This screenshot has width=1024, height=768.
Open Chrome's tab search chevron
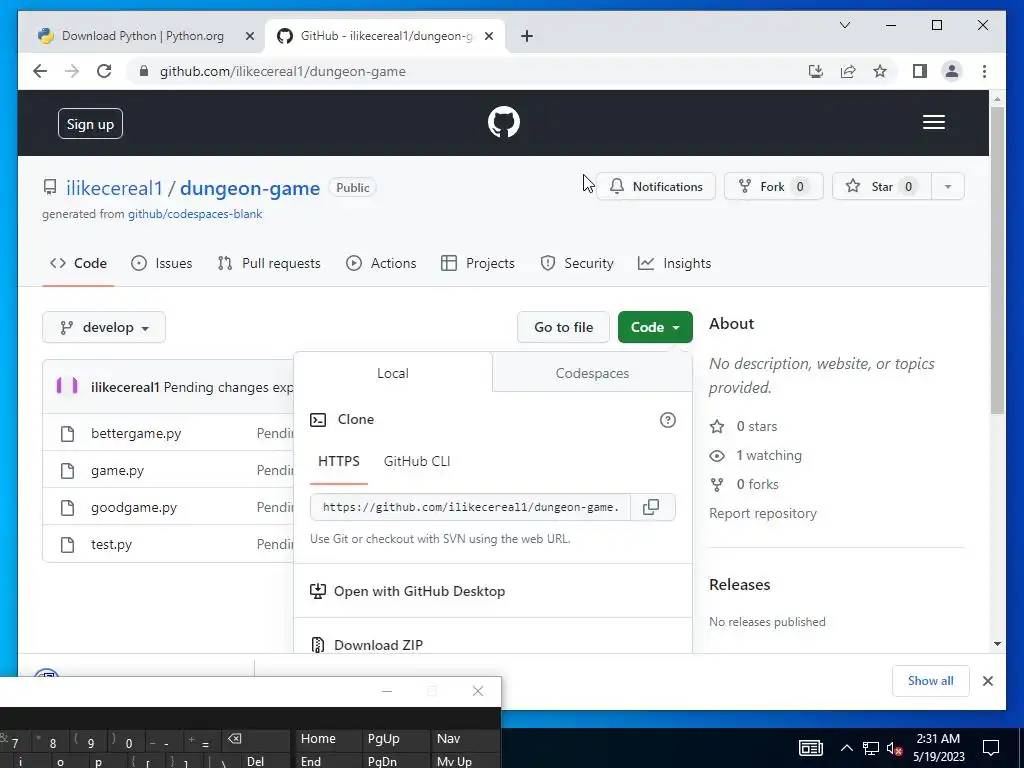tap(844, 25)
